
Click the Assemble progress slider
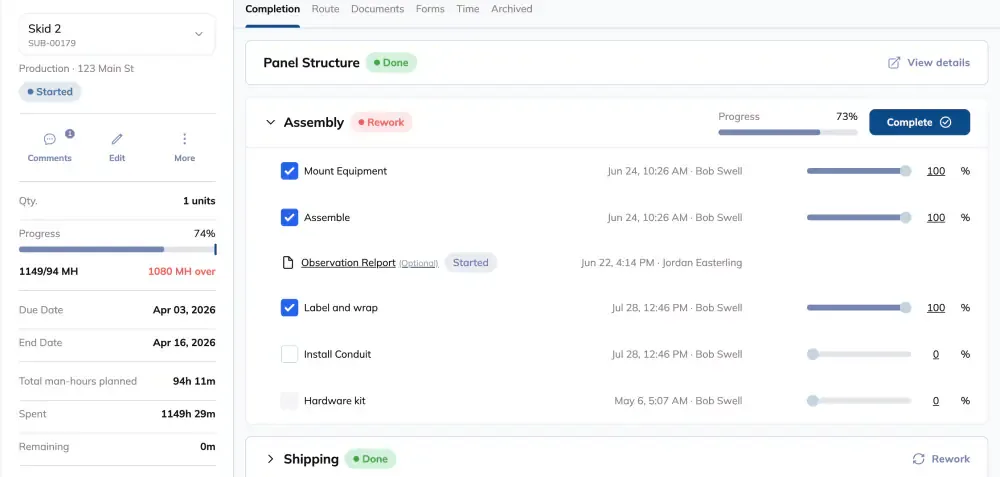point(858,217)
